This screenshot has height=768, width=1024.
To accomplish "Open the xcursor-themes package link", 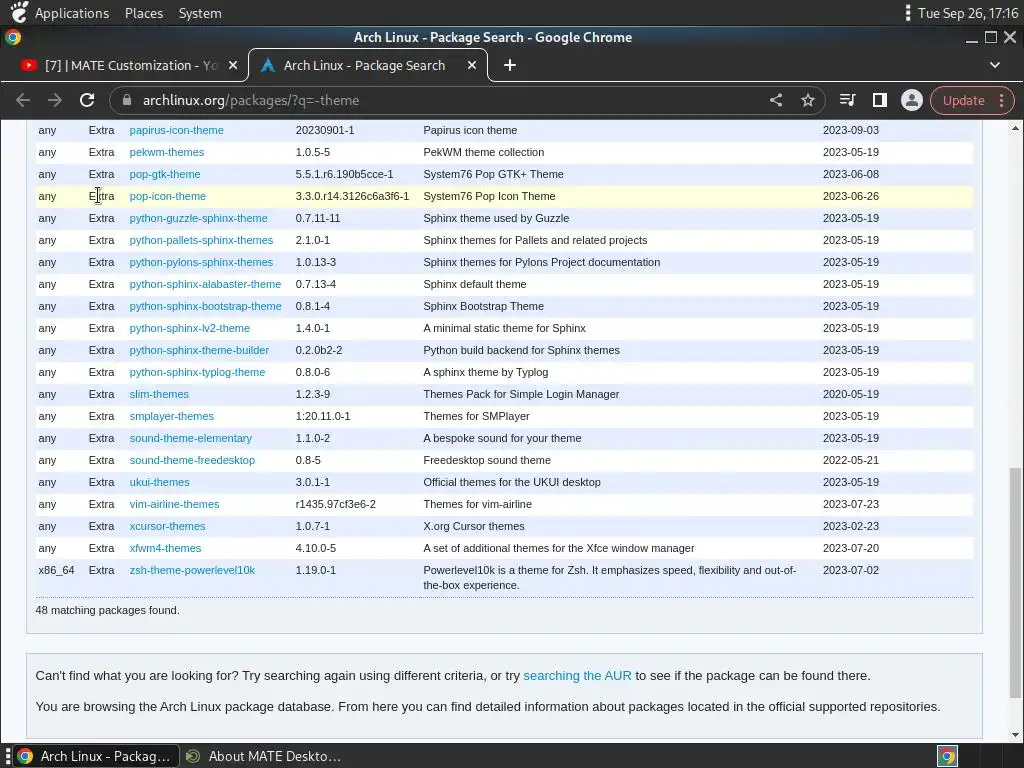I will (x=167, y=526).
